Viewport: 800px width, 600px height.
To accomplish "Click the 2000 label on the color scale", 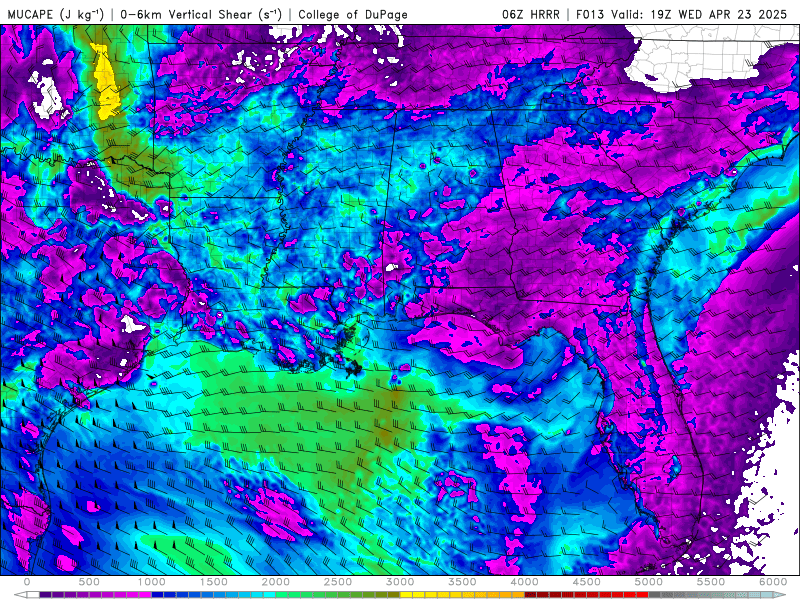I will point(276,582).
